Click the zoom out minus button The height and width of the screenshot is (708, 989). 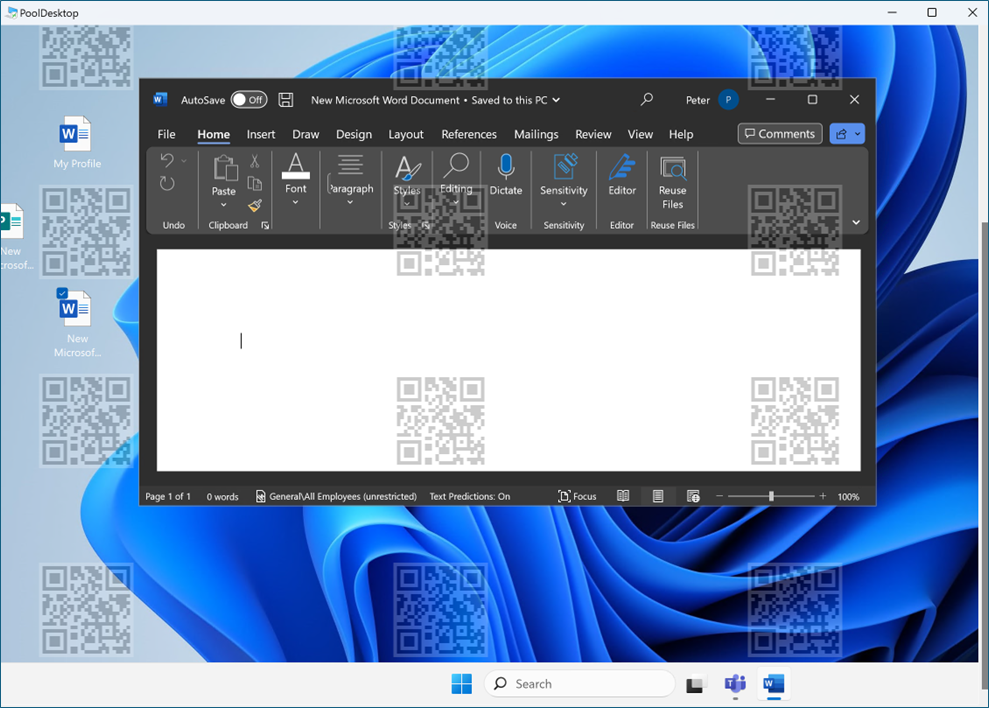[x=719, y=497]
